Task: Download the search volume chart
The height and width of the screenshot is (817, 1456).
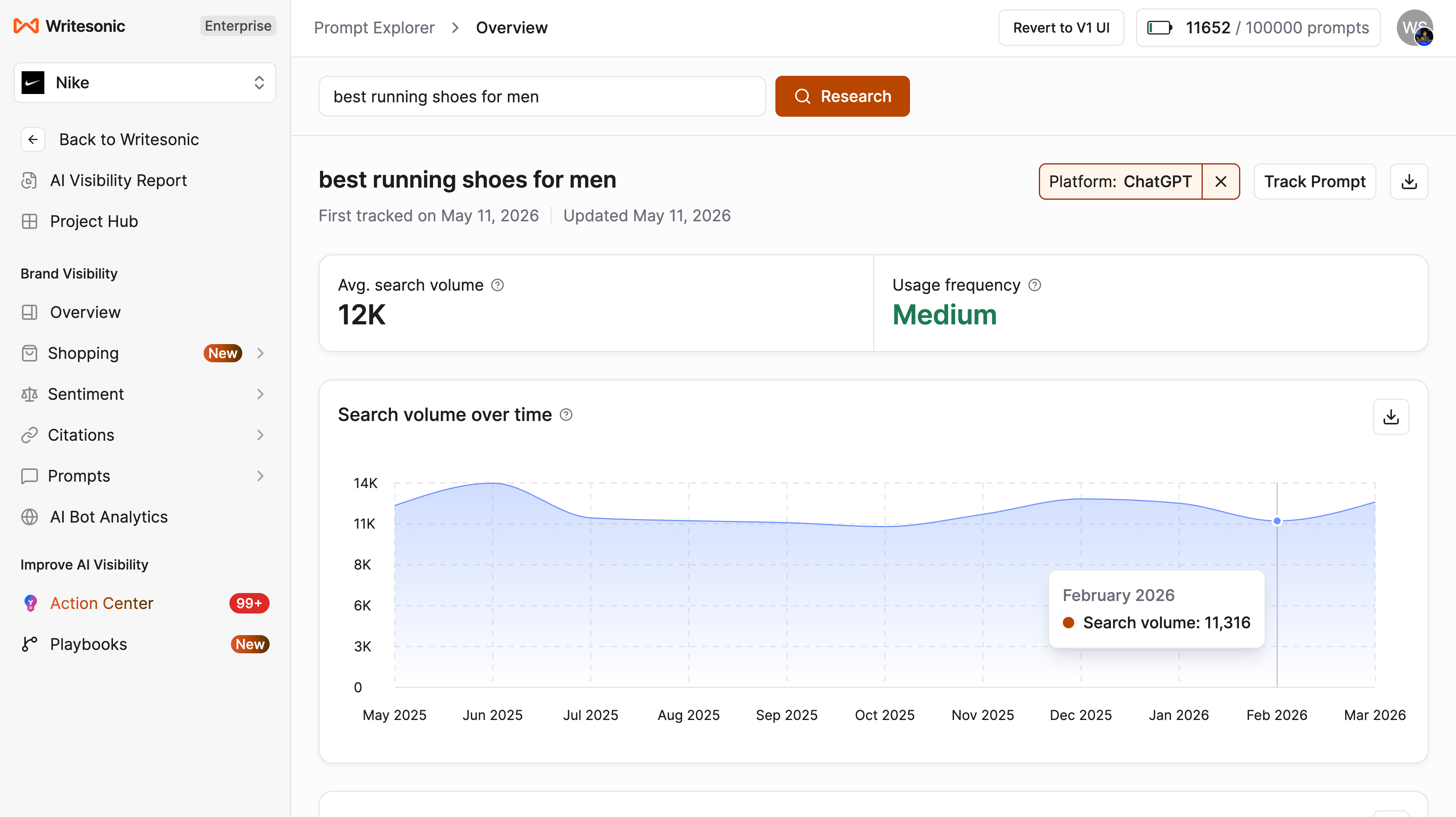Action: tap(1391, 417)
